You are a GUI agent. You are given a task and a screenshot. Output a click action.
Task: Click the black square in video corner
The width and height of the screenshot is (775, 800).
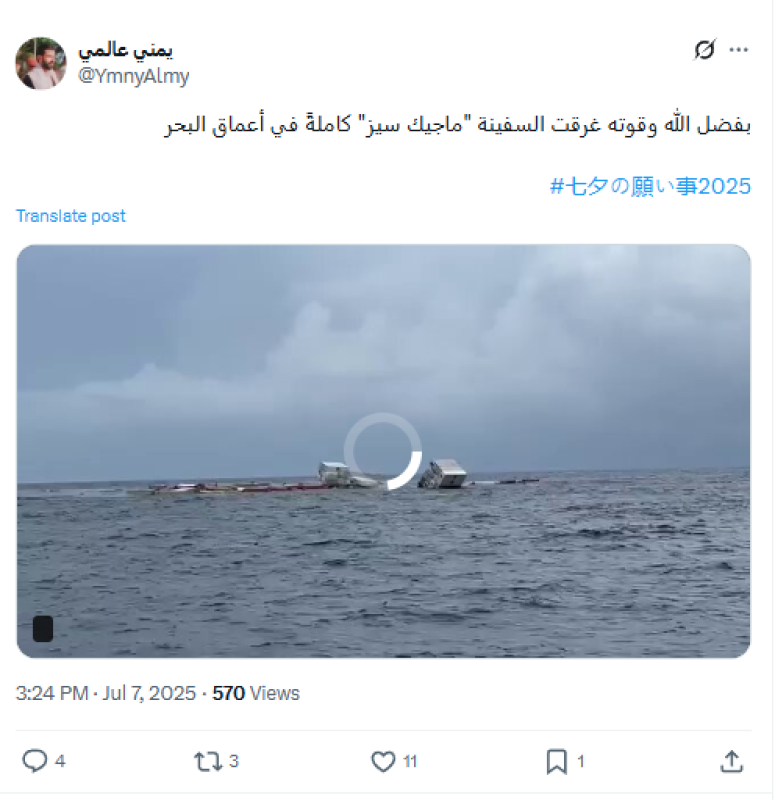(x=43, y=629)
